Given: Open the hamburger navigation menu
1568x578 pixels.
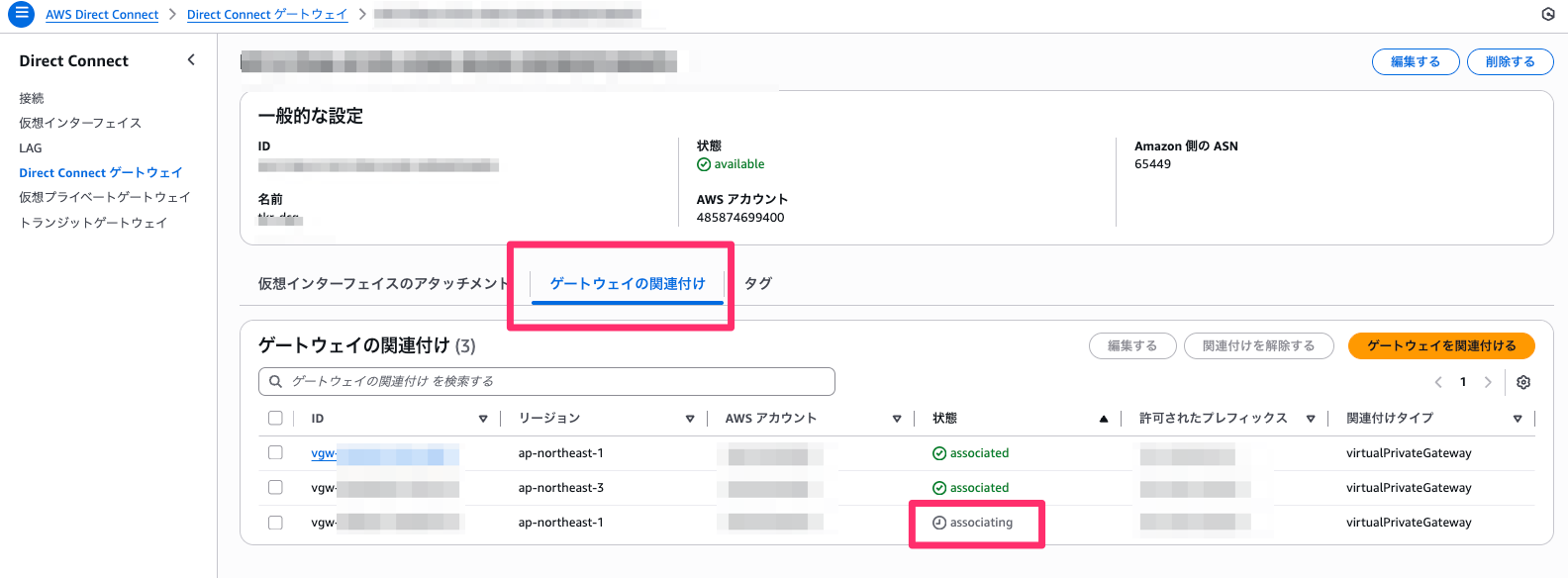Looking at the screenshot, I should (21, 15).
